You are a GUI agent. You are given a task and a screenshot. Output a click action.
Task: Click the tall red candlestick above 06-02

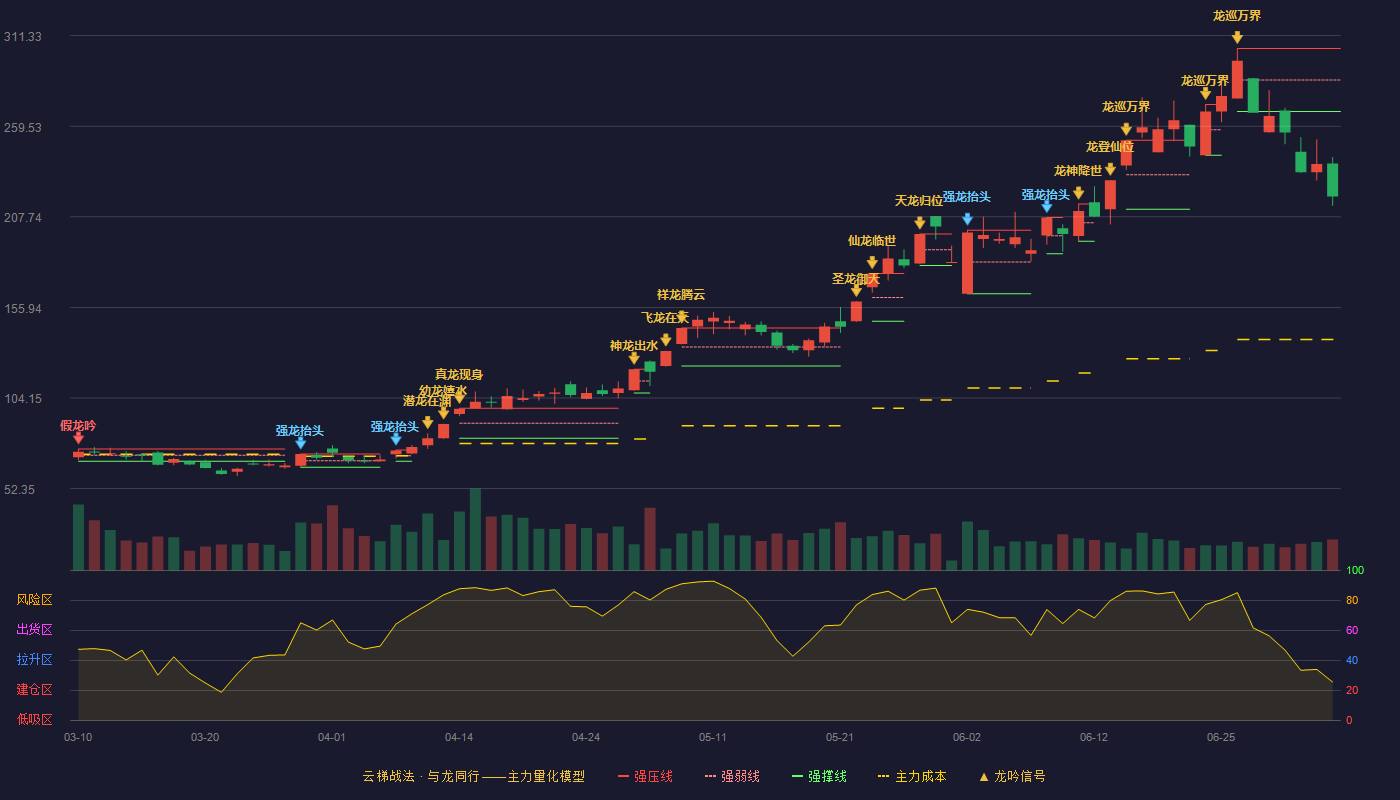tap(967, 263)
